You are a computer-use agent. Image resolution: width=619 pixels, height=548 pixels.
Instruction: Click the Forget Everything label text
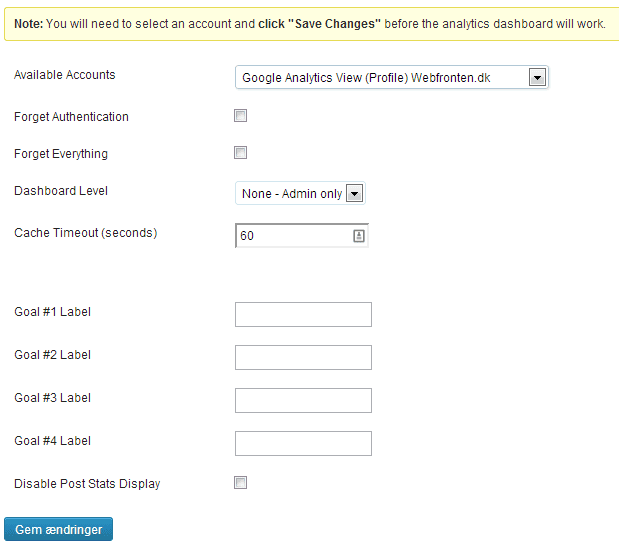61,154
